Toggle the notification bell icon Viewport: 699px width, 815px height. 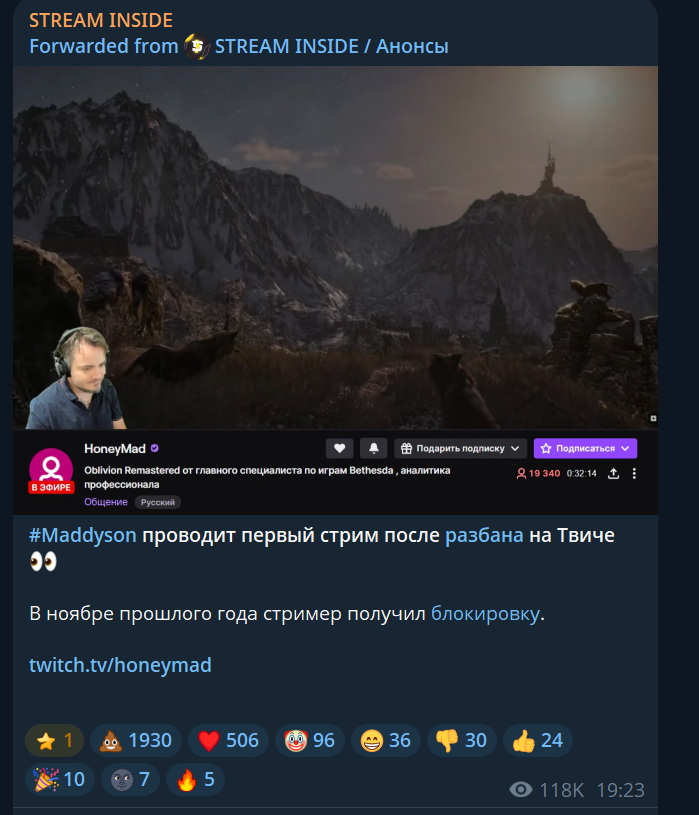(373, 449)
